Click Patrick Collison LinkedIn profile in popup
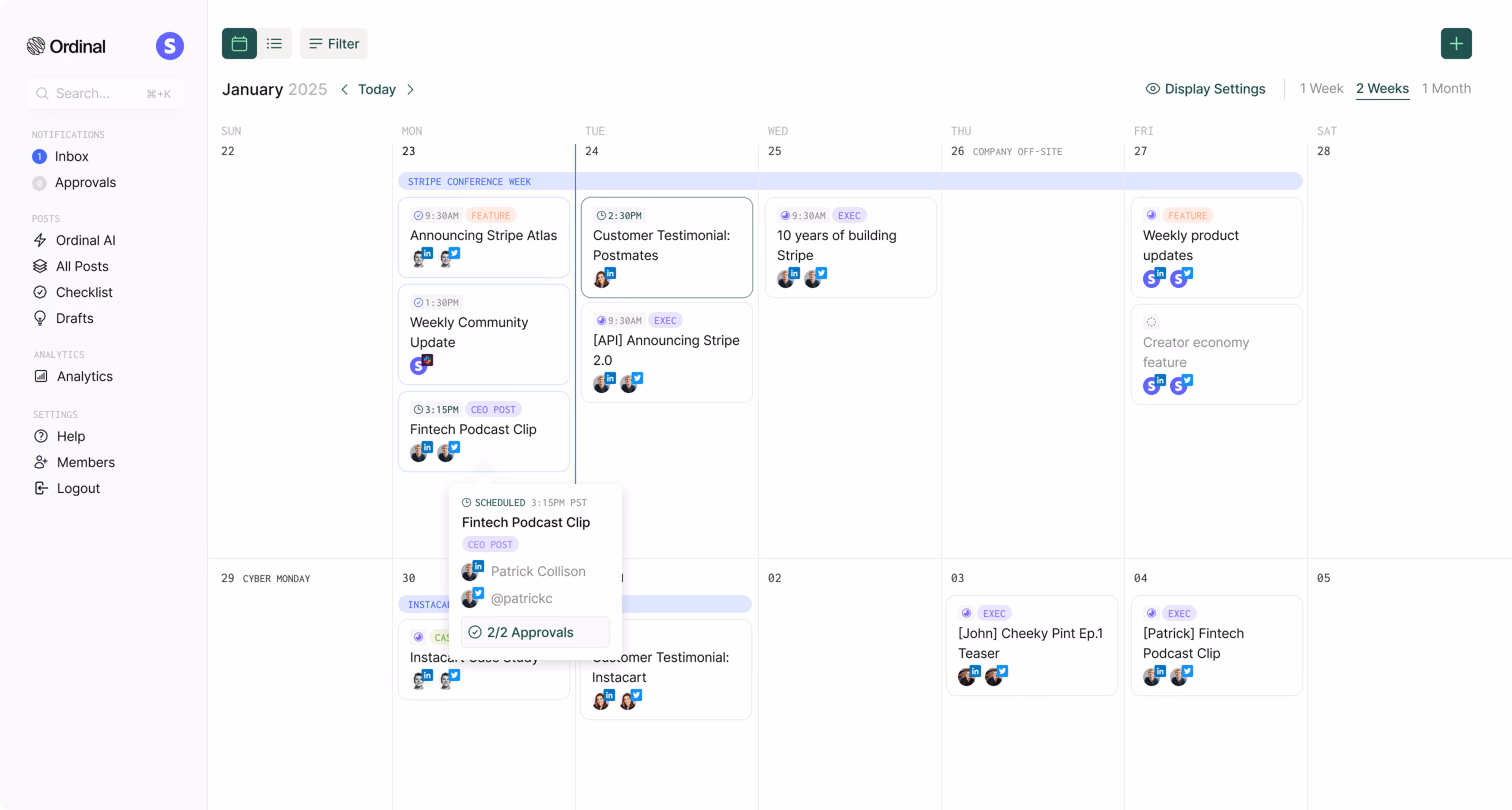1512x810 pixels. [x=523, y=571]
